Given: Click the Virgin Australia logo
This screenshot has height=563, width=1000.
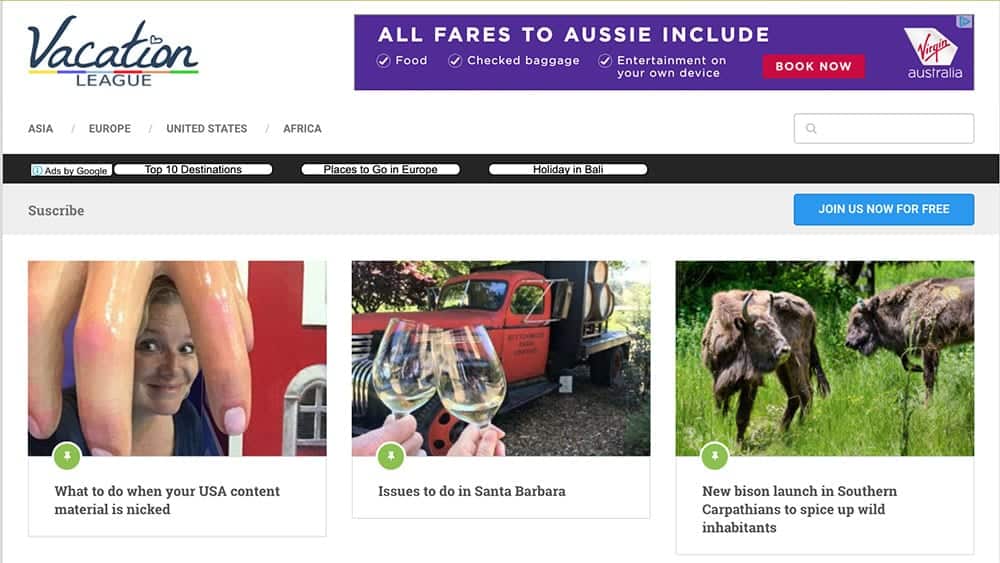Looking at the screenshot, I should click(935, 54).
